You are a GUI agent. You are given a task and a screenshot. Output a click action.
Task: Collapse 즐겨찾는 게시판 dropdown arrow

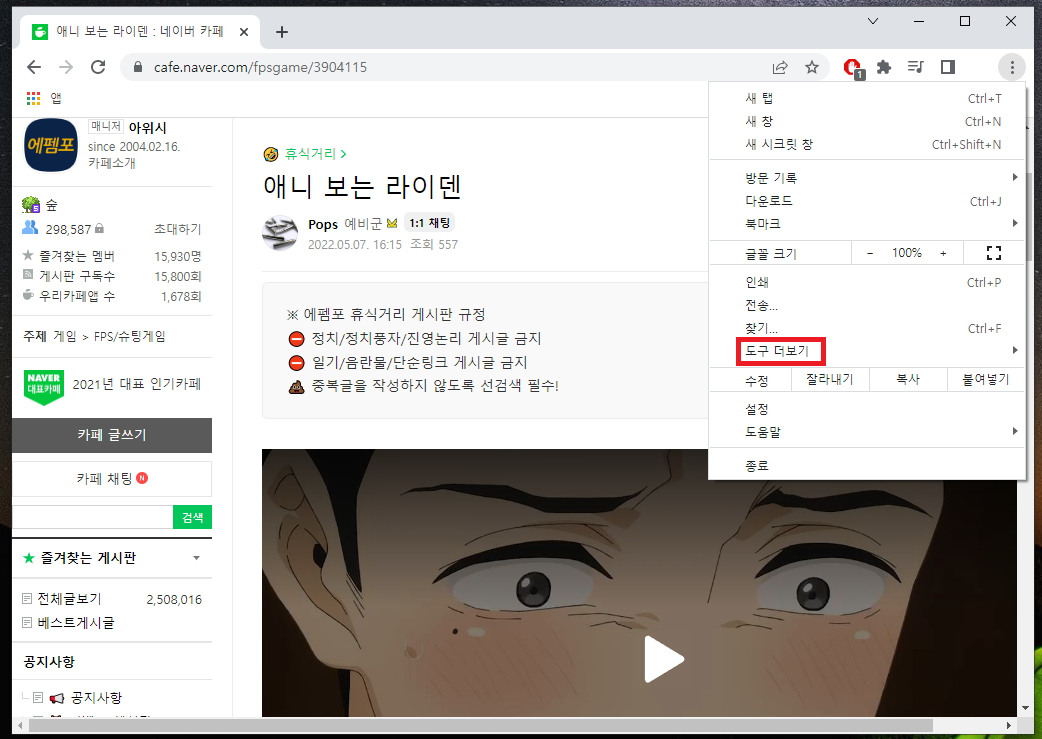[196, 558]
